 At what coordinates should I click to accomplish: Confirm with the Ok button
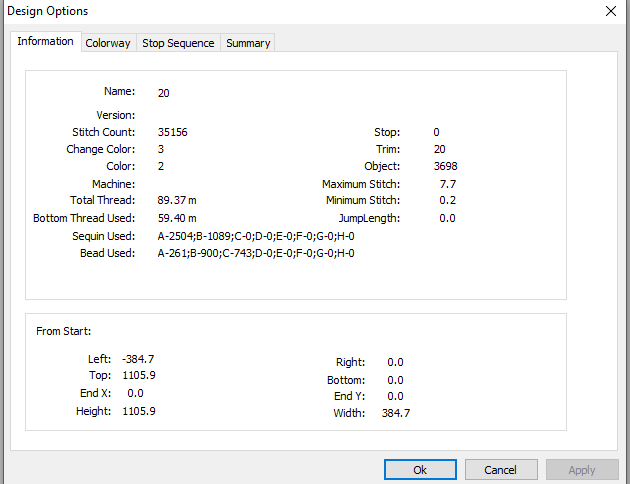click(420, 470)
